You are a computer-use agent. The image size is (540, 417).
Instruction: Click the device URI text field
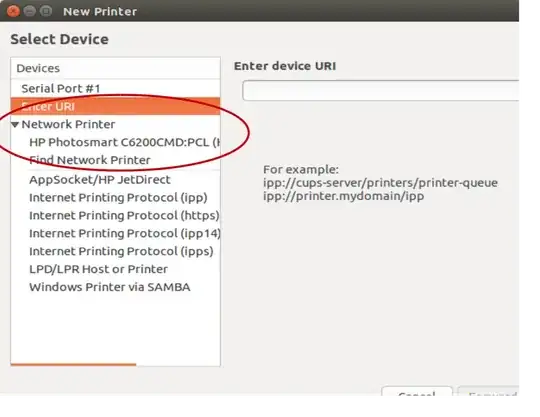tap(381, 91)
